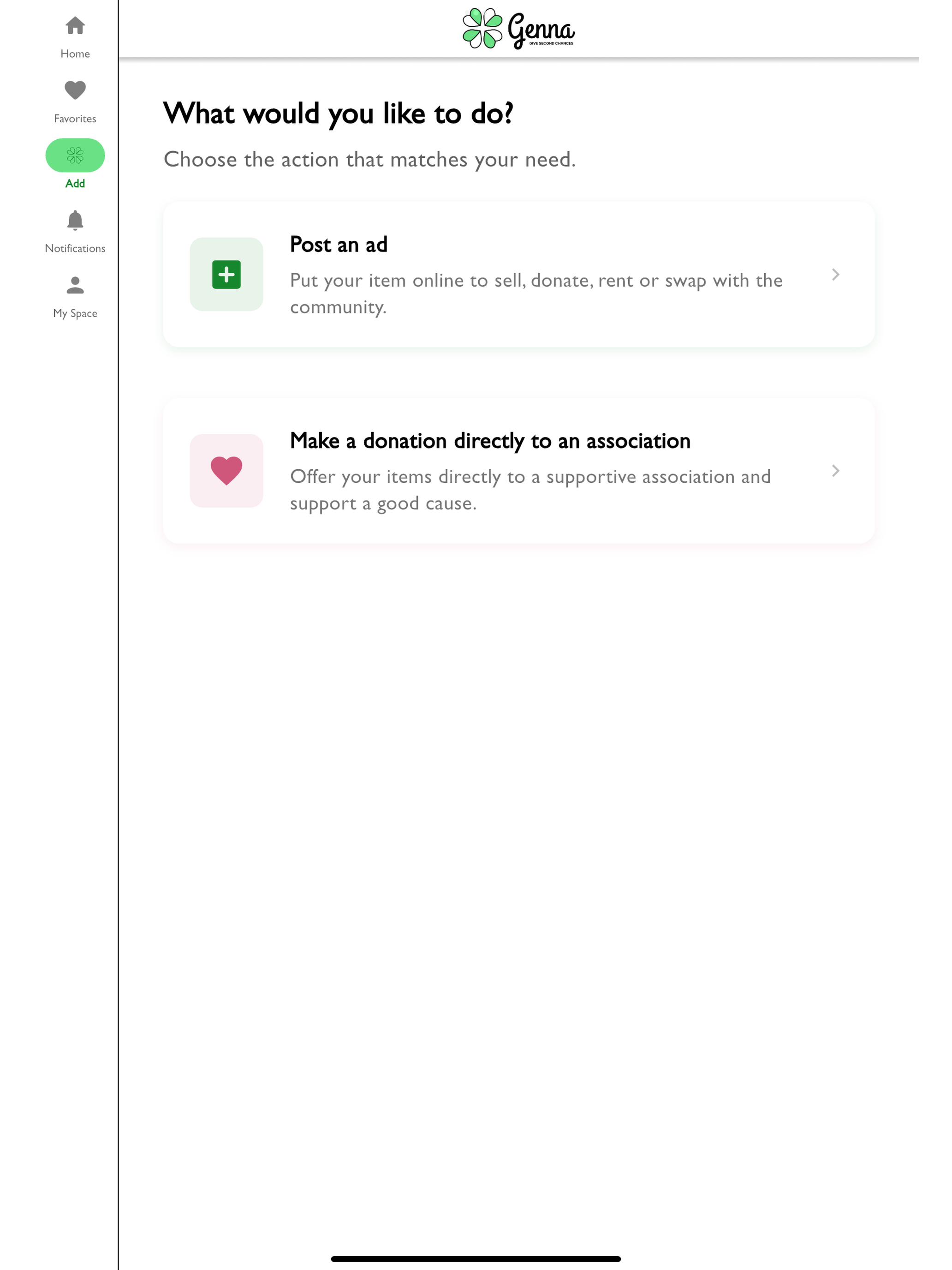Select the Add label in sidebar
Viewport: 952px width, 1270px height.
point(75,183)
